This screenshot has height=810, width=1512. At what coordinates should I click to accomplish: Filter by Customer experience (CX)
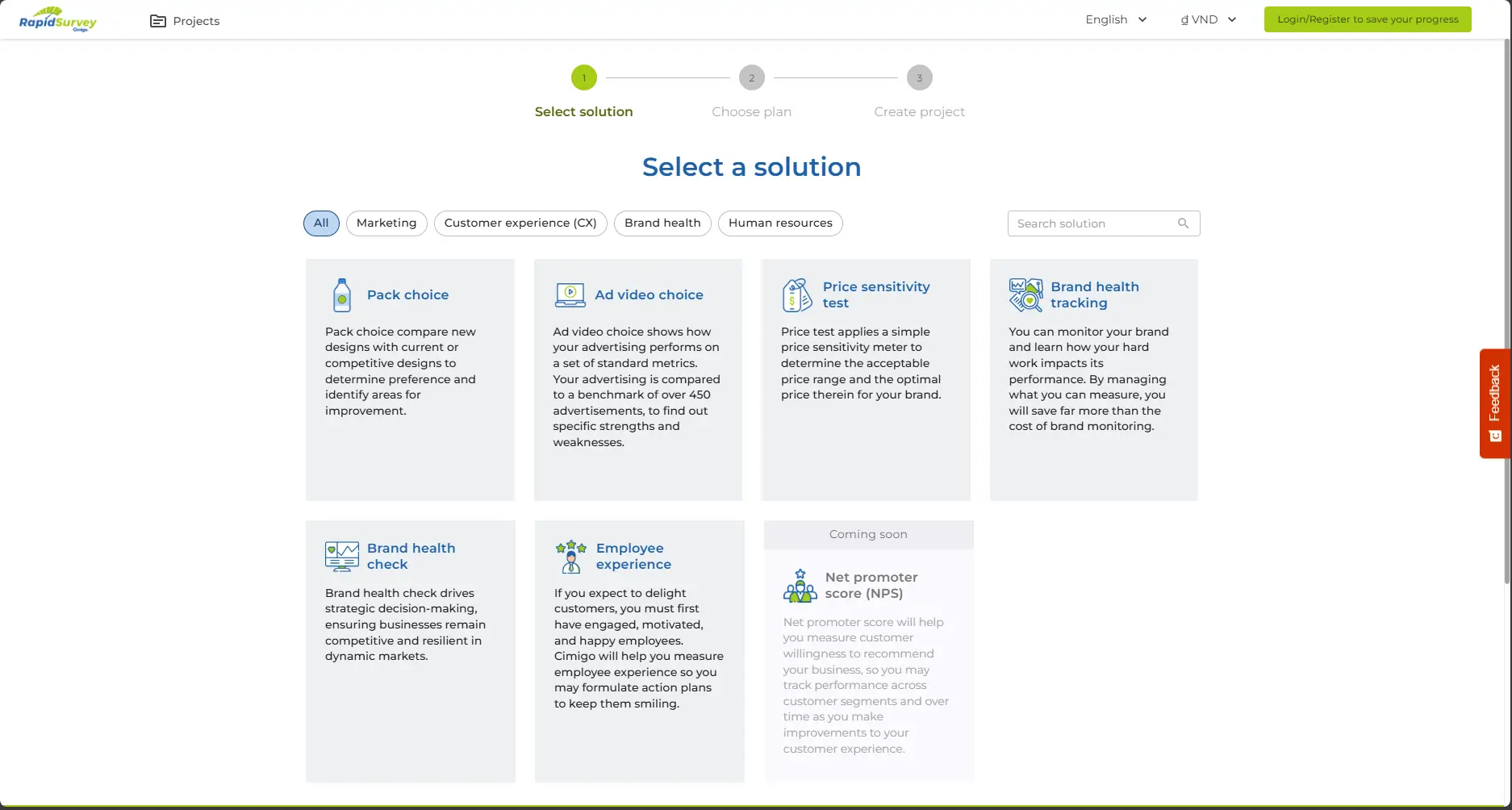click(x=520, y=223)
